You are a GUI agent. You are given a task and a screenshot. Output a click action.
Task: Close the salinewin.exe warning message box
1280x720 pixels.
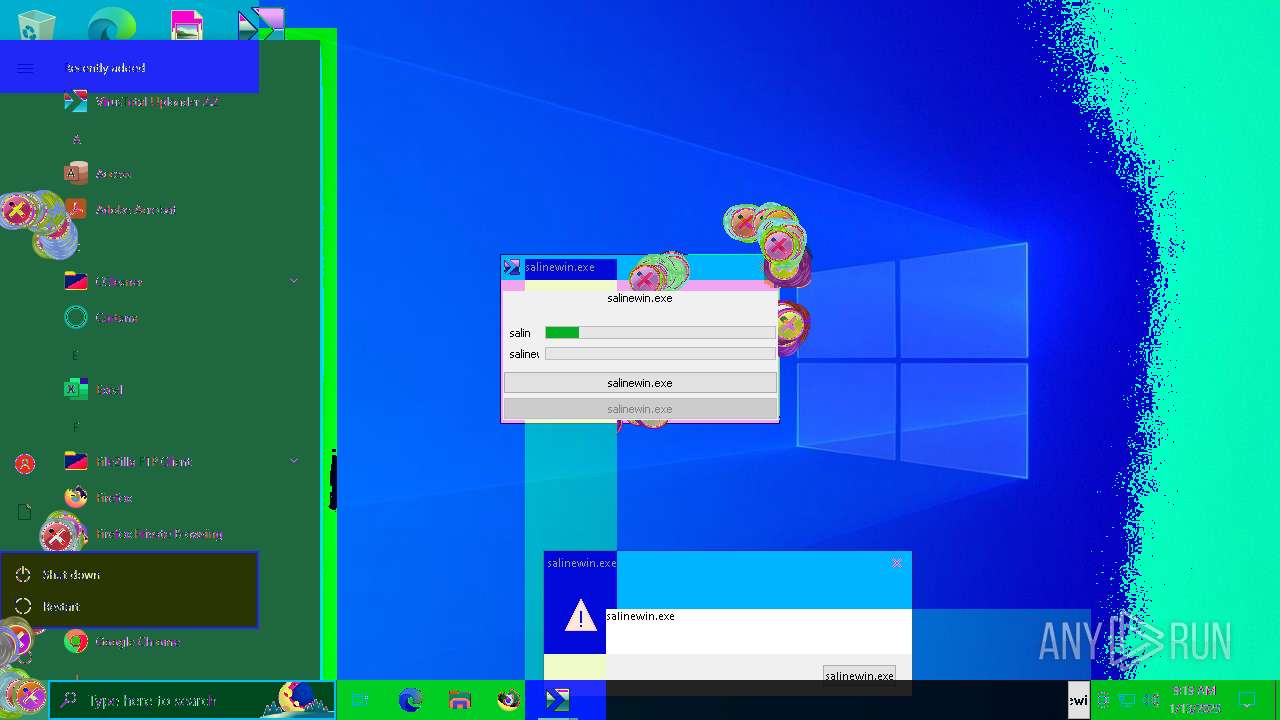coord(896,563)
